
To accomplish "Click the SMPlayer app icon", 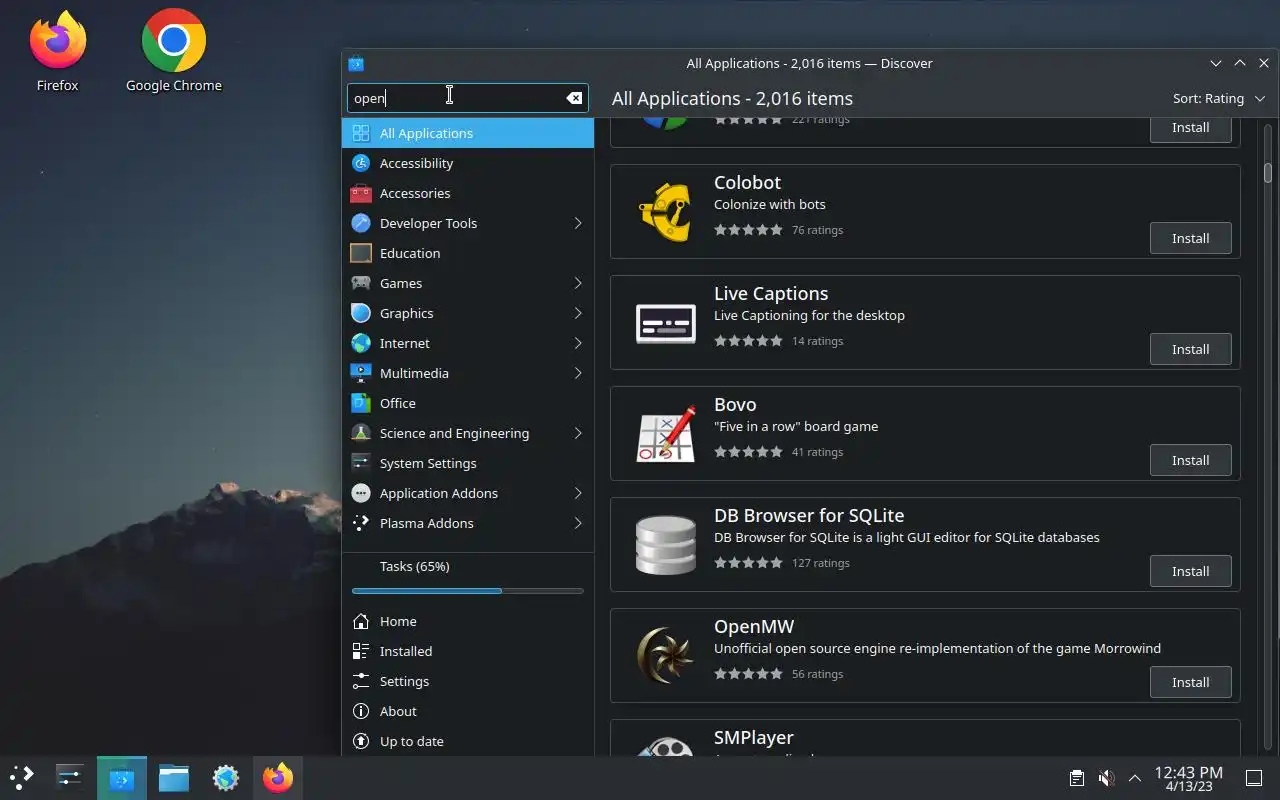I will (x=666, y=746).
